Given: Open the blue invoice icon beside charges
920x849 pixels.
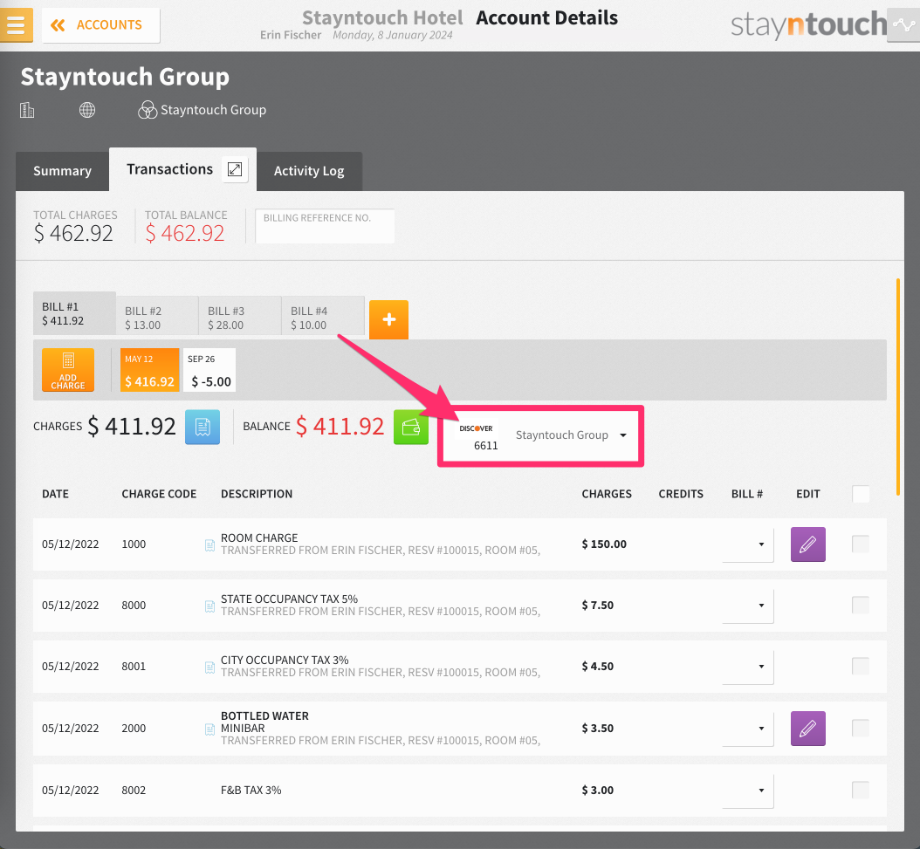Looking at the screenshot, I should [x=202, y=427].
